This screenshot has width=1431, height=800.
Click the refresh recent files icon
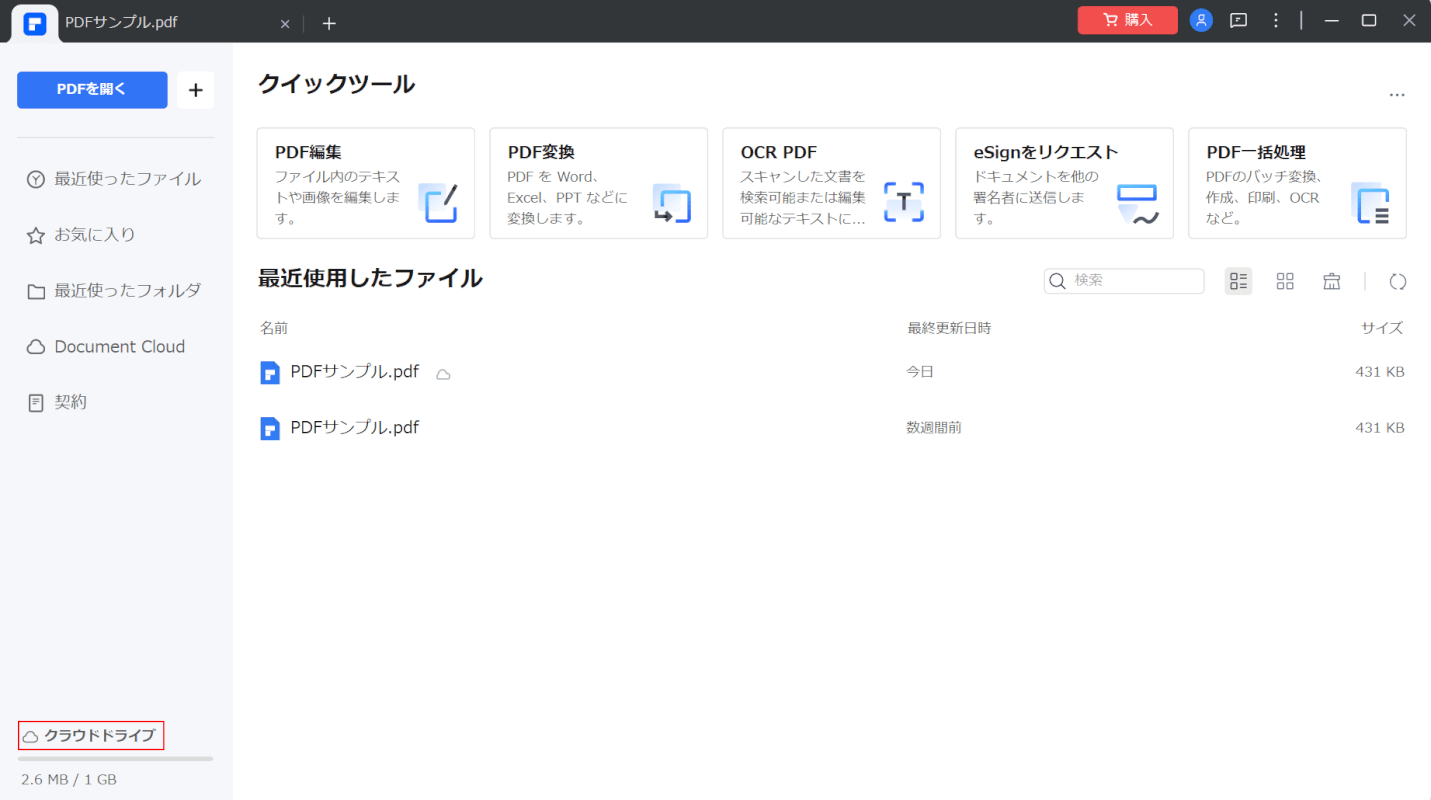(x=1398, y=281)
